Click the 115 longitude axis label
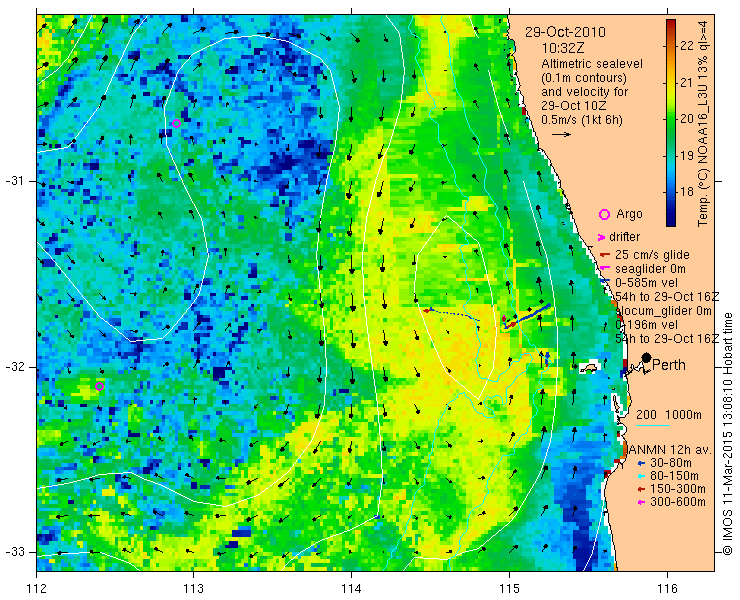This screenshot has width=740, height=600. 509,589
